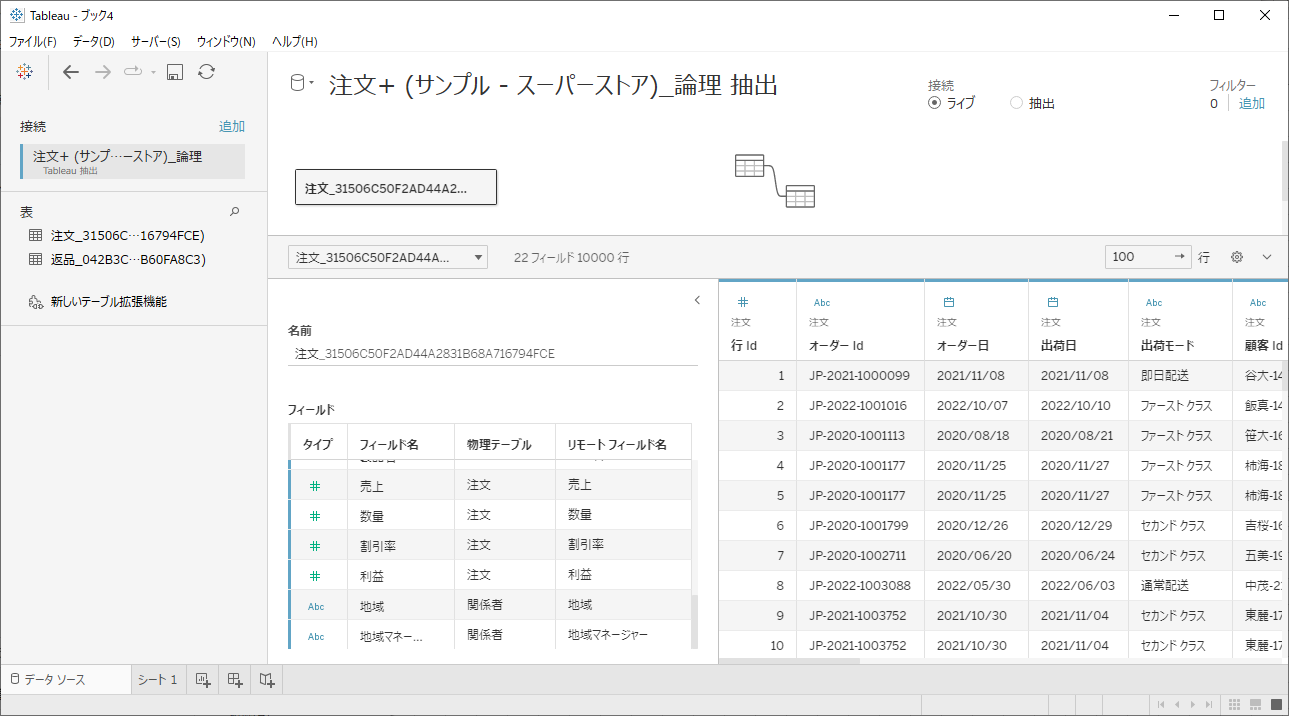The width and height of the screenshot is (1289, 716).
Task: Click the number type icon above 行 Id
Action: click(743, 301)
